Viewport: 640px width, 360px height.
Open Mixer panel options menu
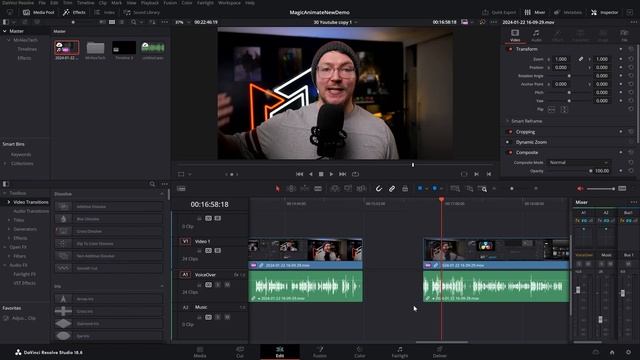[633, 202]
